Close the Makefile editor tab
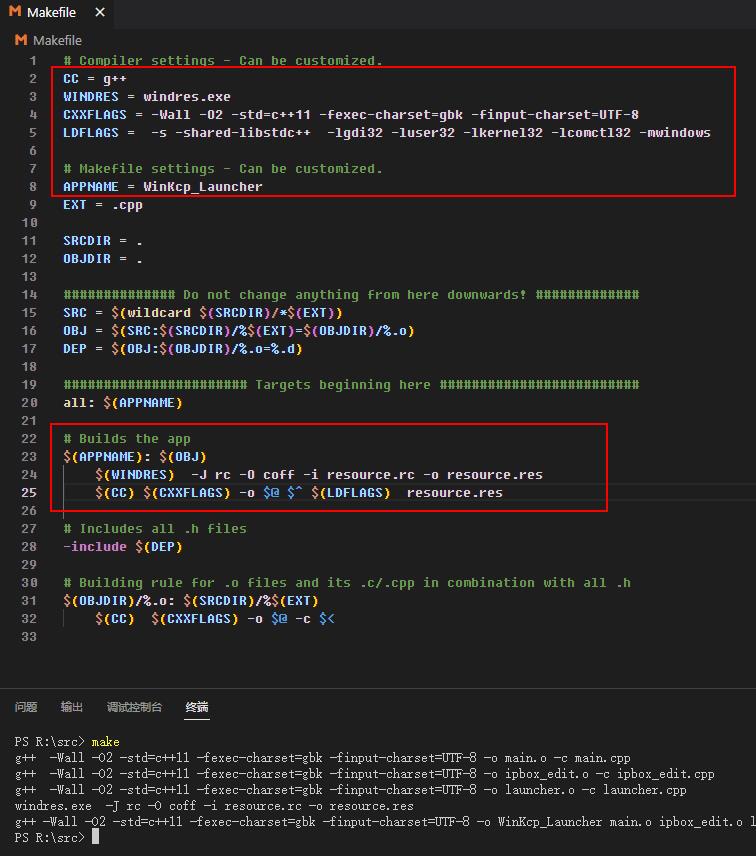 [x=100, y=12]
